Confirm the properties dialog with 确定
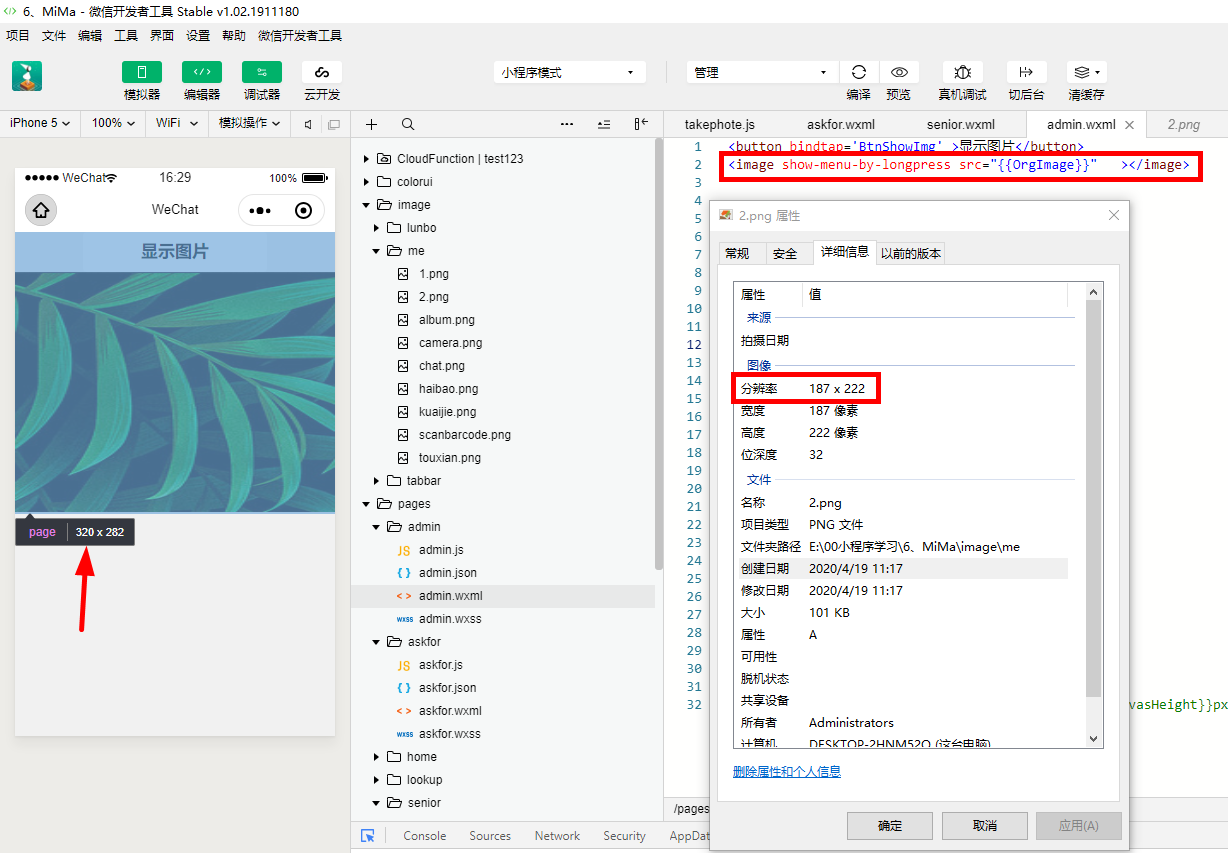Viewport: 1228px width, 853px height. click(x=889, y=825)
